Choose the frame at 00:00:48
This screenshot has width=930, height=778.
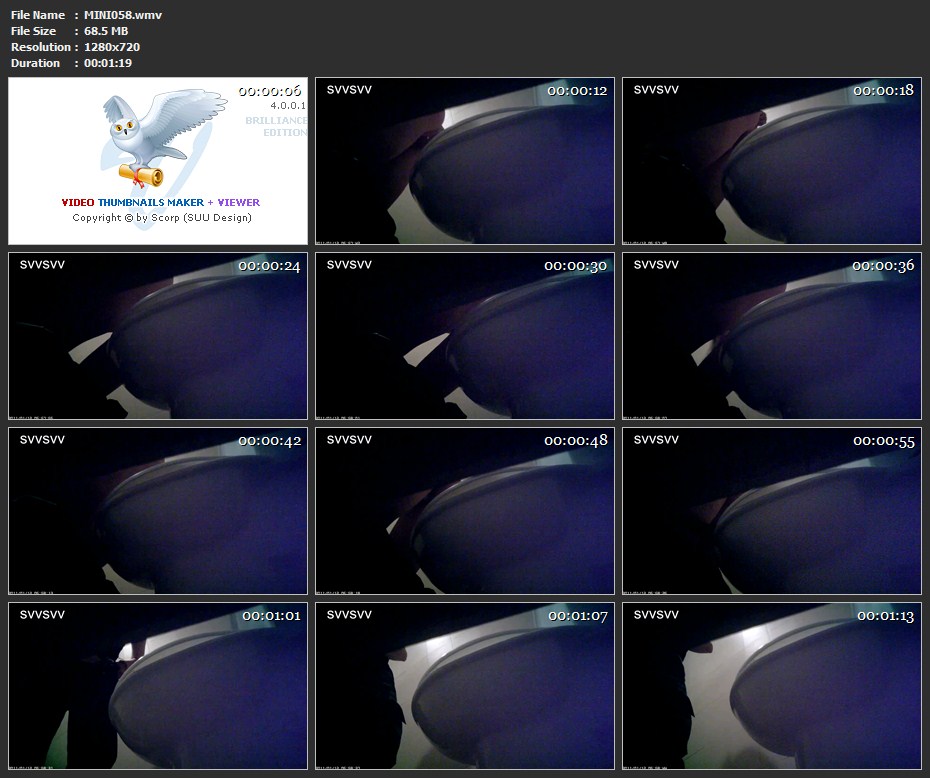click(465, 511)
